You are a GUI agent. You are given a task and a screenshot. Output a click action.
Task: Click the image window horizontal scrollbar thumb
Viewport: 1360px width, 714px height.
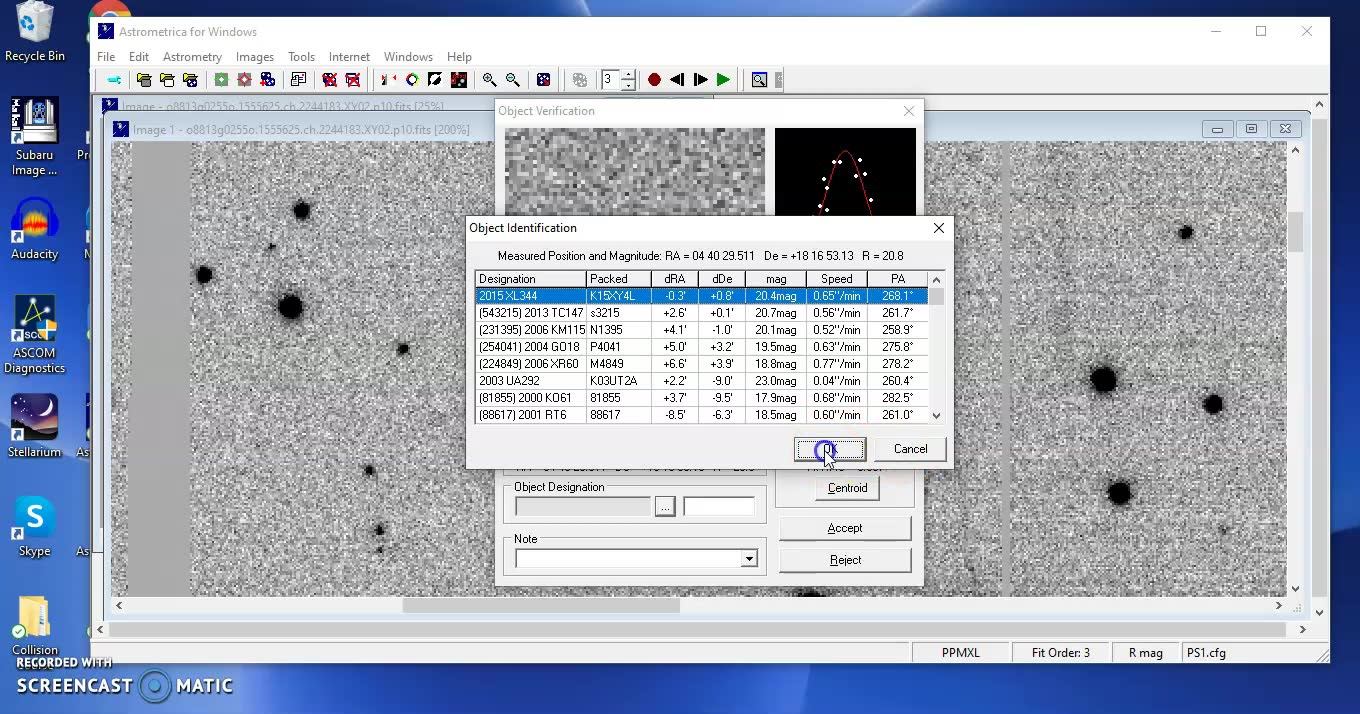[541, 605]
